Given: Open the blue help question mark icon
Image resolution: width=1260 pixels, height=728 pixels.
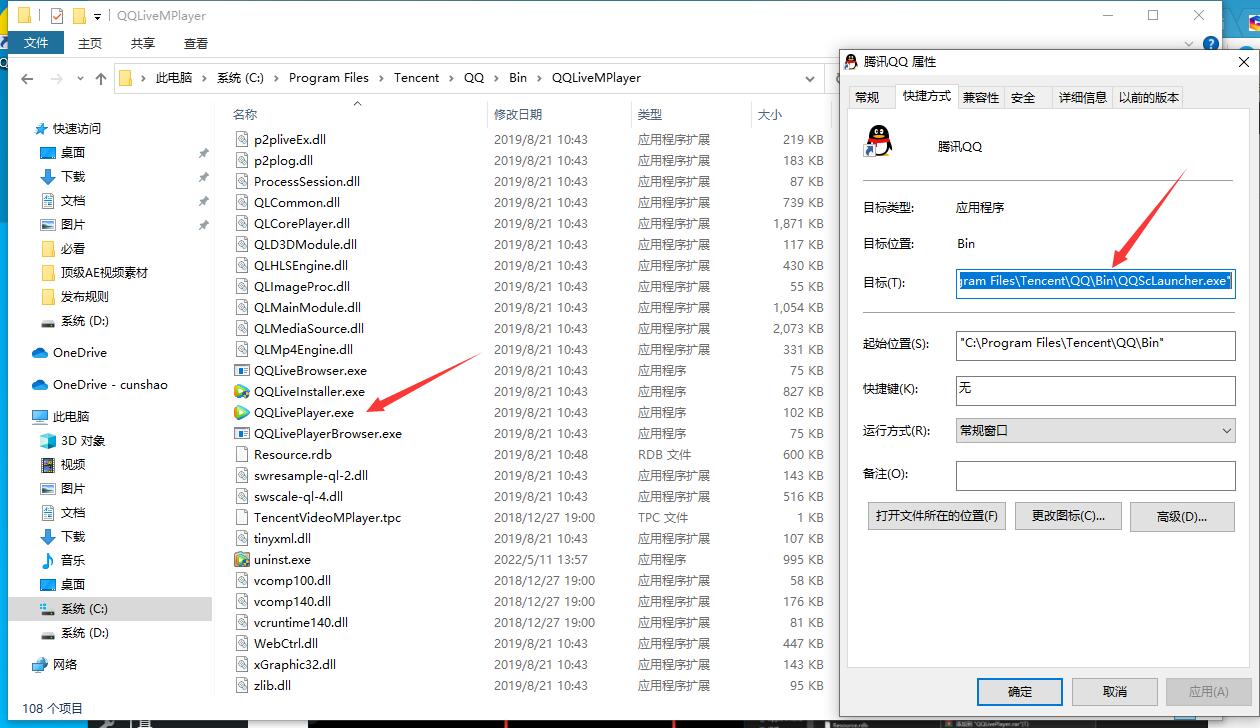Looking at the screenshot, I should pyautogui.click(x=1210, y=43).
